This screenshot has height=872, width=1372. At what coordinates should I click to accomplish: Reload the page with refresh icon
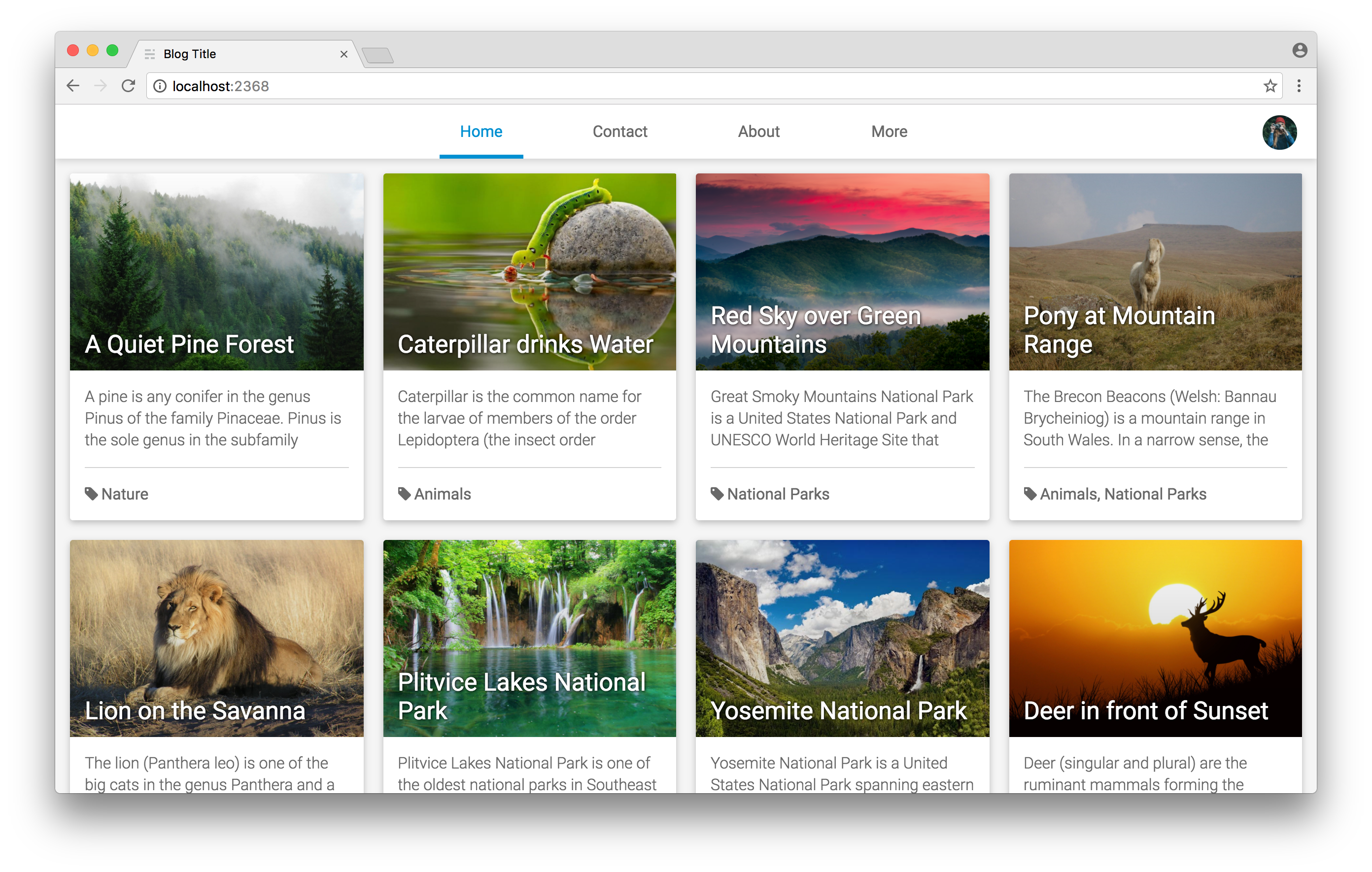tap(129, 86)
